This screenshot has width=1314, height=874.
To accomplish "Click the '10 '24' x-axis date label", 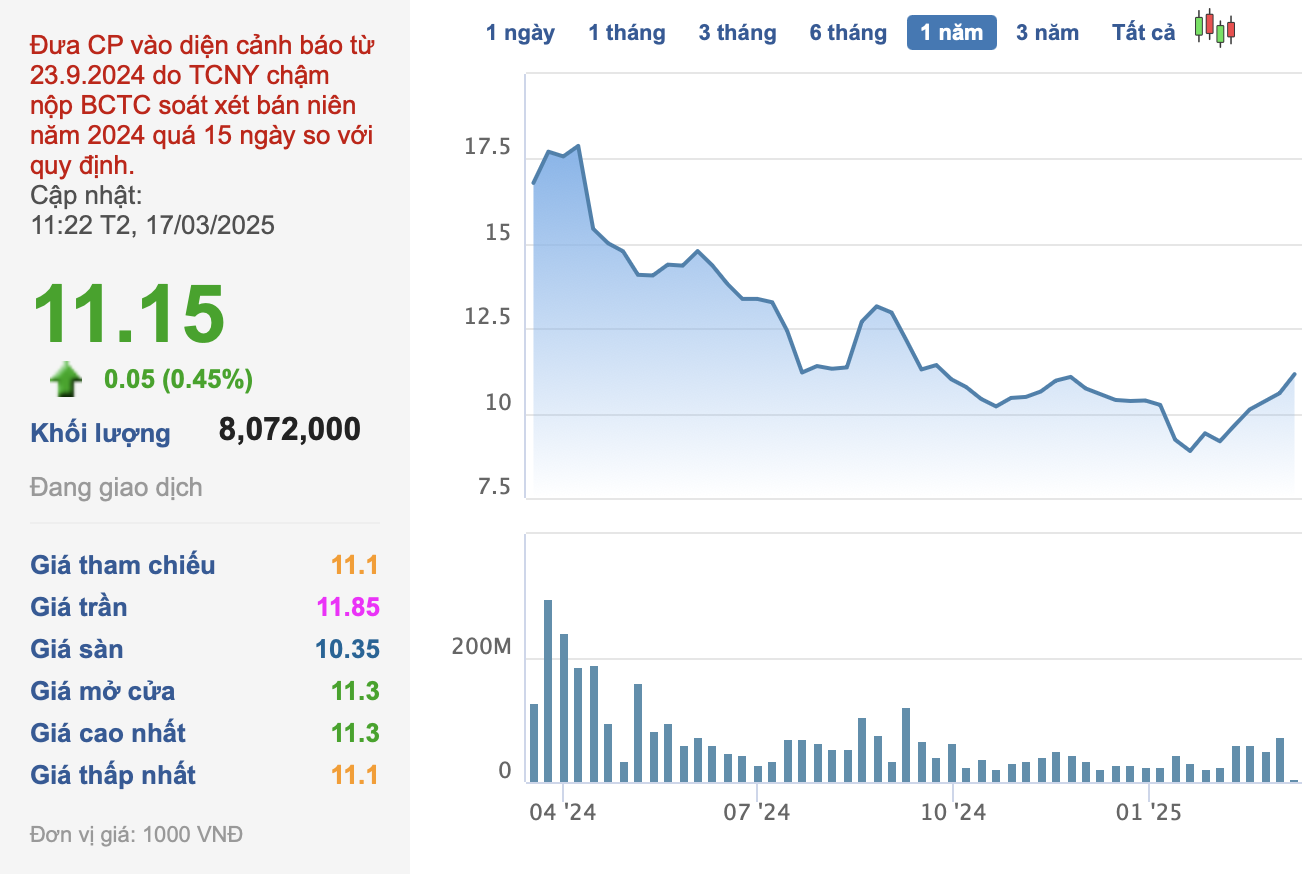I will [x=953, y=812].
